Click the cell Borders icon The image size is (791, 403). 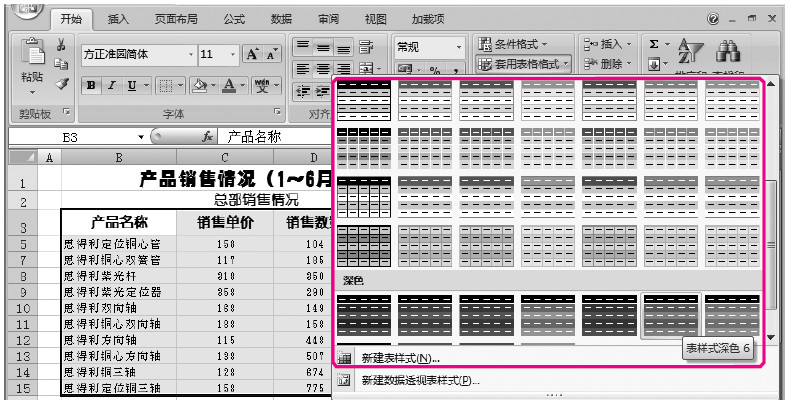(165, 86)
